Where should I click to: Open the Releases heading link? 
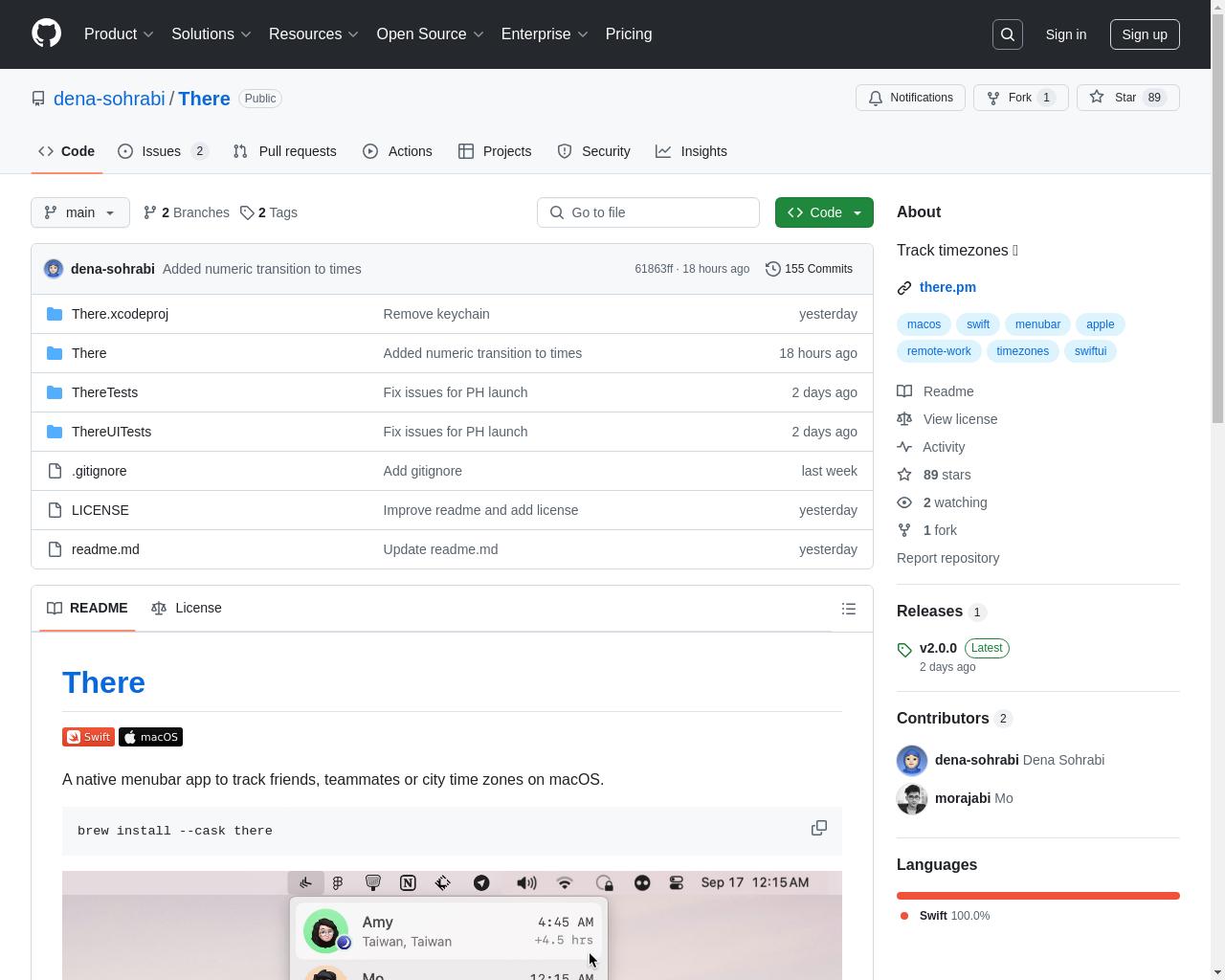(x=929, y=612)
